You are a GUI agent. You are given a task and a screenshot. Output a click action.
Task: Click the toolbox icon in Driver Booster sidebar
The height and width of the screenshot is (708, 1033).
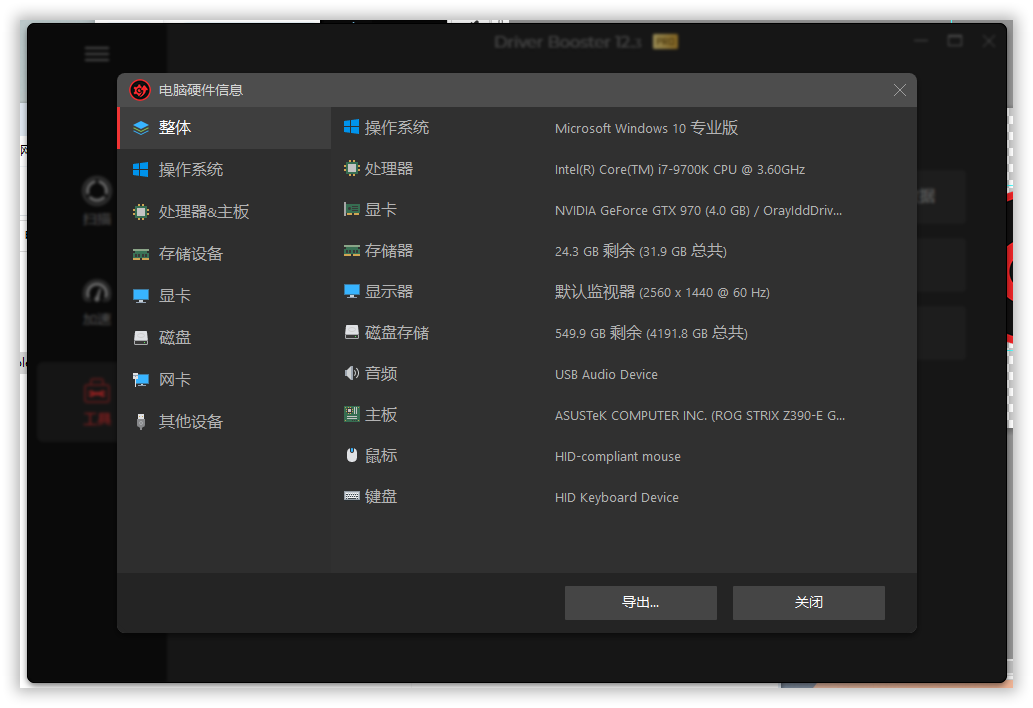[x=97, y=391]
